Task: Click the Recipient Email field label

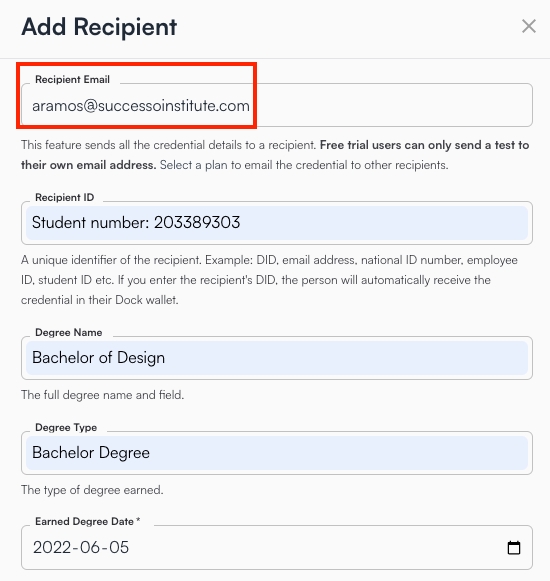Action: click(x=72, y=79)
